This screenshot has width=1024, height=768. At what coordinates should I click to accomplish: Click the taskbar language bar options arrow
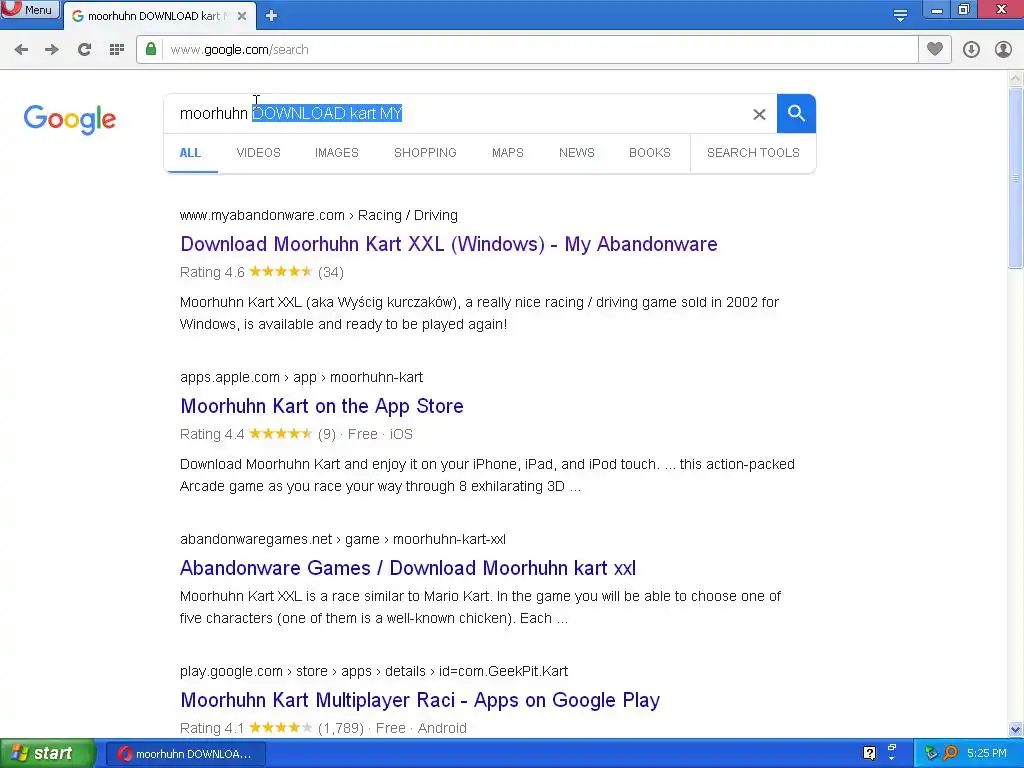click(x=891, y=758)
